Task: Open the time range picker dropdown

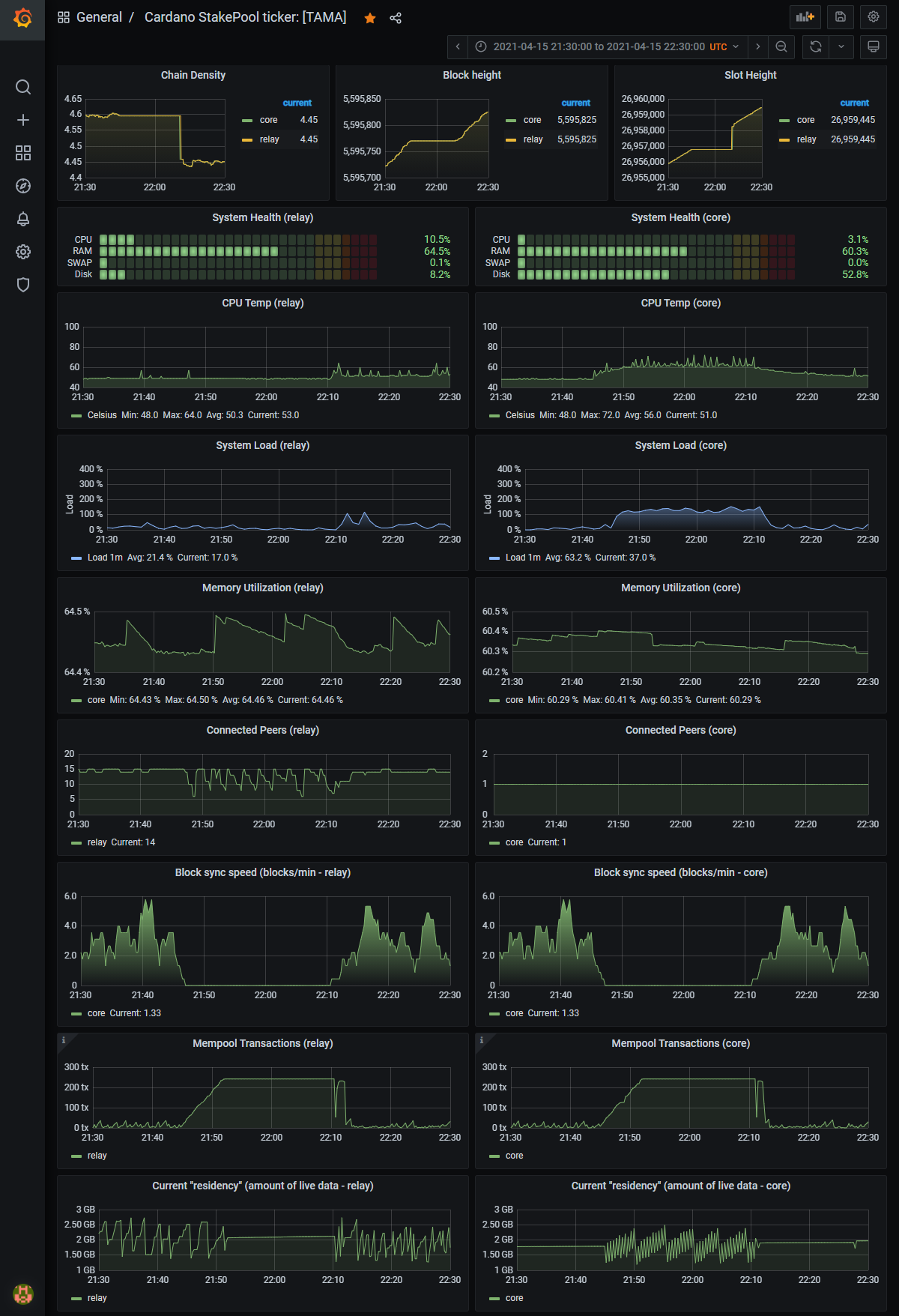Action: 608,46
